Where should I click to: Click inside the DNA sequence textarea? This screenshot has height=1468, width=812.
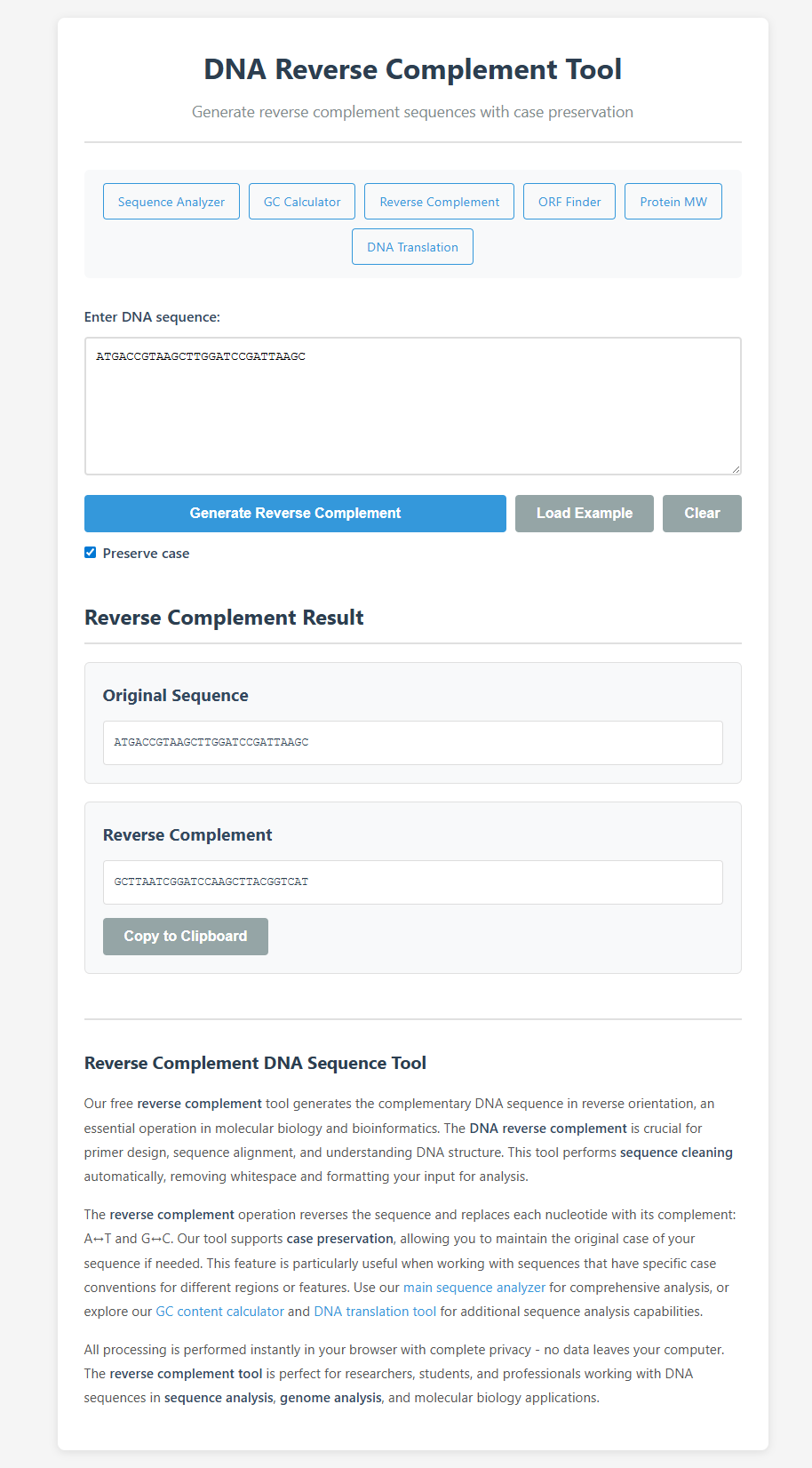412,406
